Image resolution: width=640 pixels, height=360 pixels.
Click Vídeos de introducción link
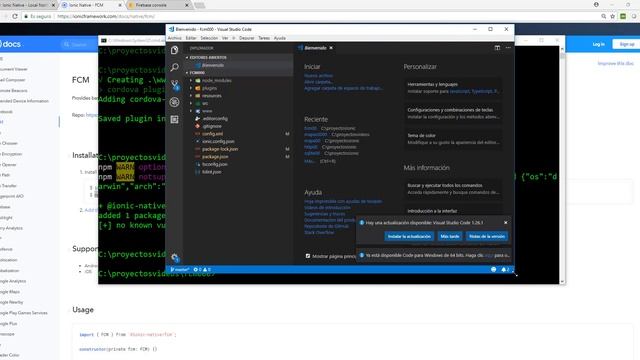[x=327, y=207]
